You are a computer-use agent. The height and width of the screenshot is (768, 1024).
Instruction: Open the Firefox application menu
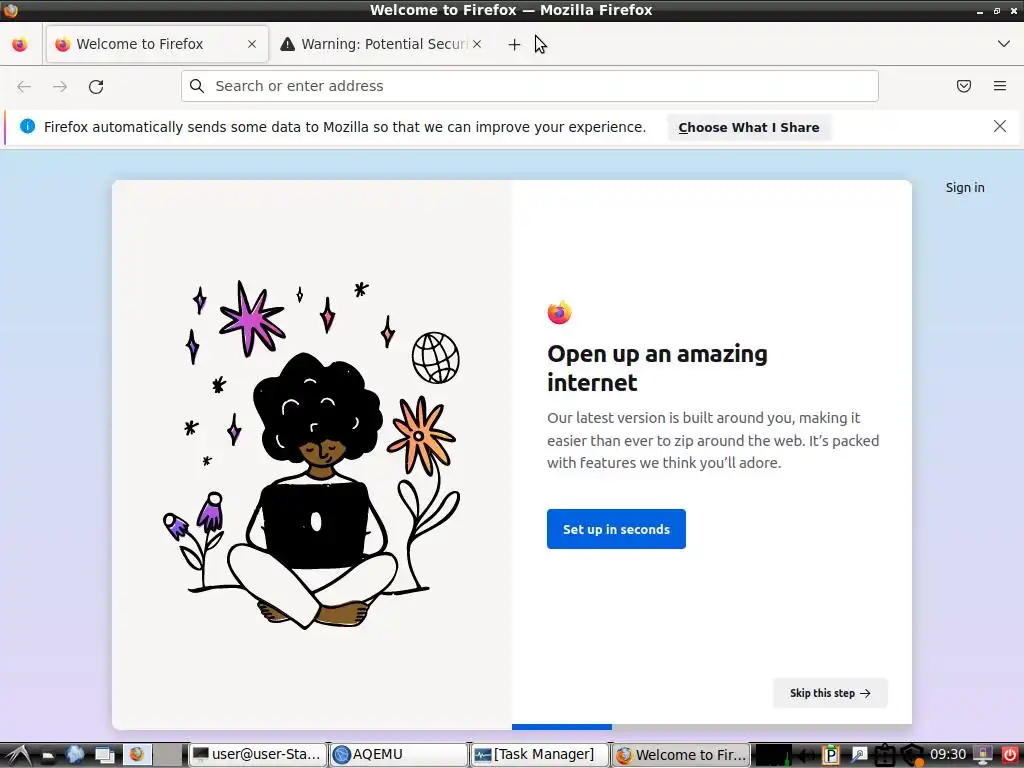coord(1000,86)
